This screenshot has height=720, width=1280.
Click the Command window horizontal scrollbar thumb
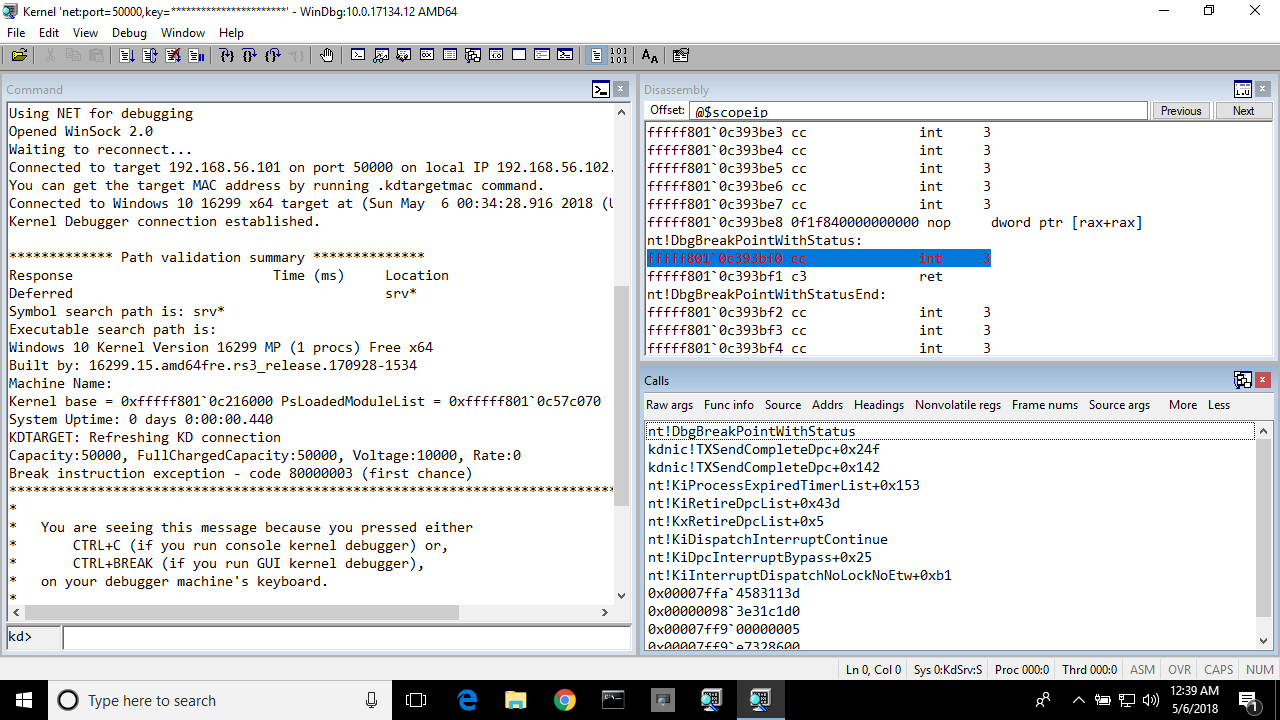click(x=240, y=612)
